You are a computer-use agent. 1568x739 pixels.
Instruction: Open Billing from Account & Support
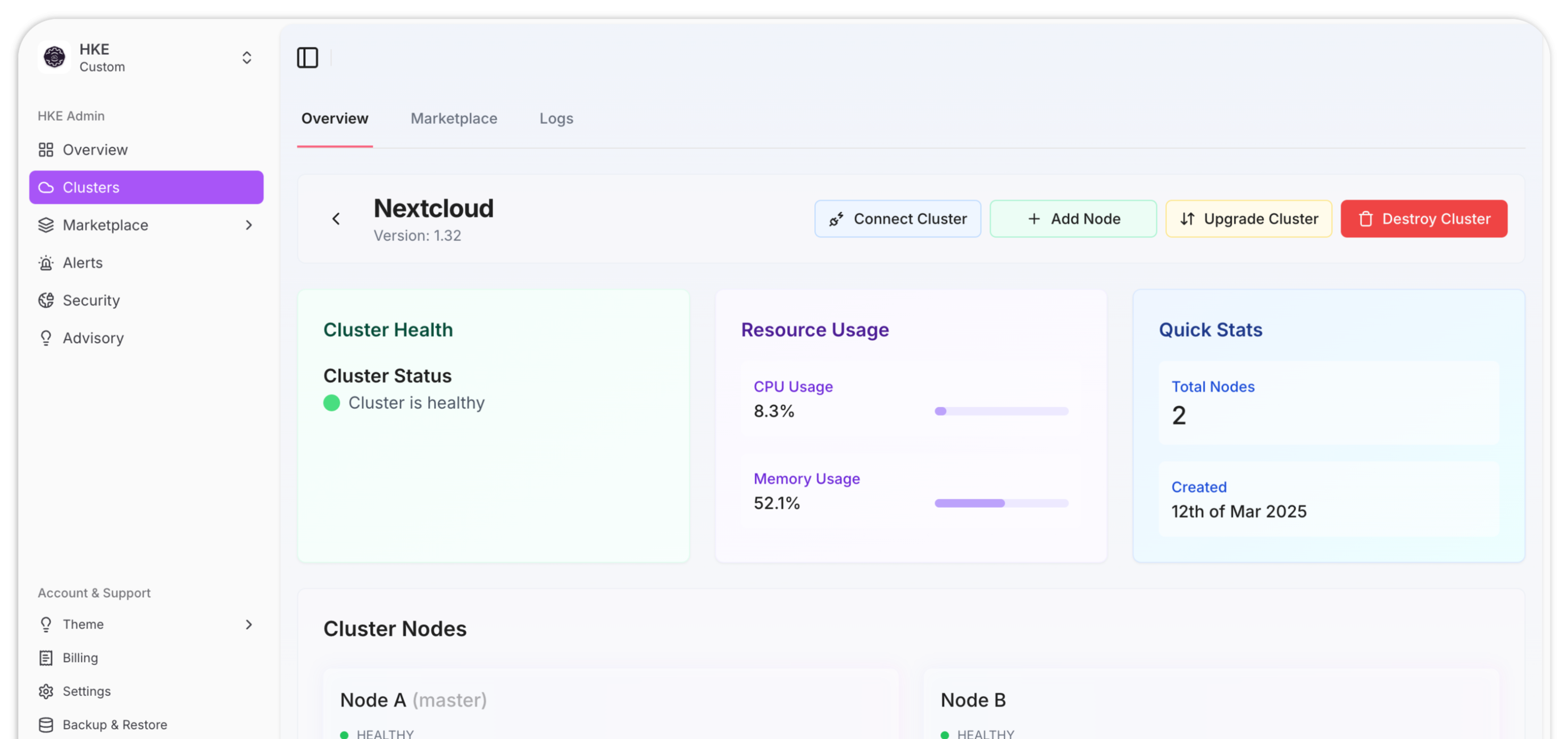[80, 658]
